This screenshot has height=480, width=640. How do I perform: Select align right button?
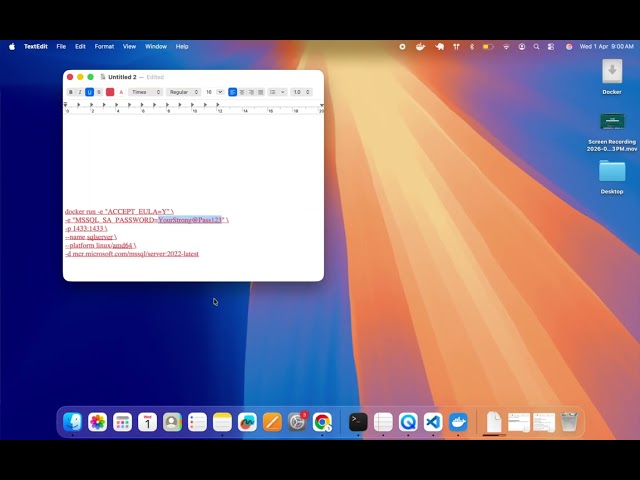pyautogui.click(x=251, y=92)
